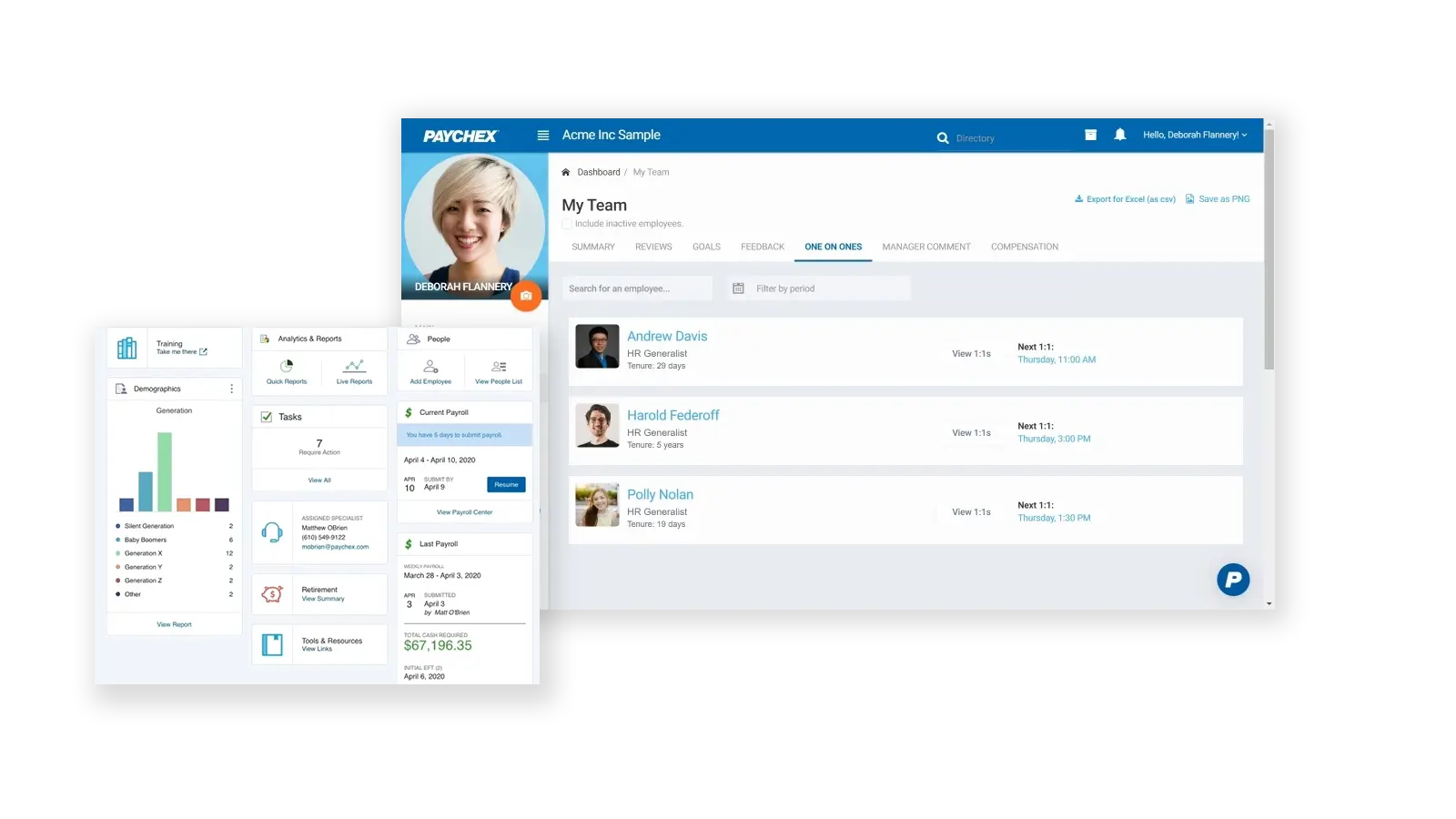Click the Live Reports chart icon
This screenshot has width=1456, height=819.
(x=354, y=366)
